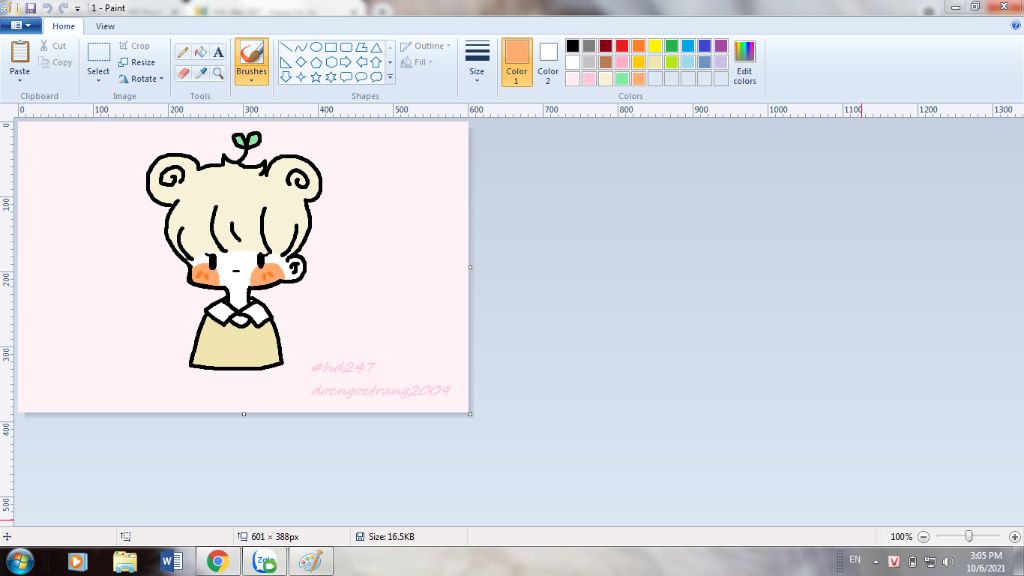This screenshot has height=576, width=1024.
Task: Open Google Chrome from the taskbar
Action: coord(218,561)
